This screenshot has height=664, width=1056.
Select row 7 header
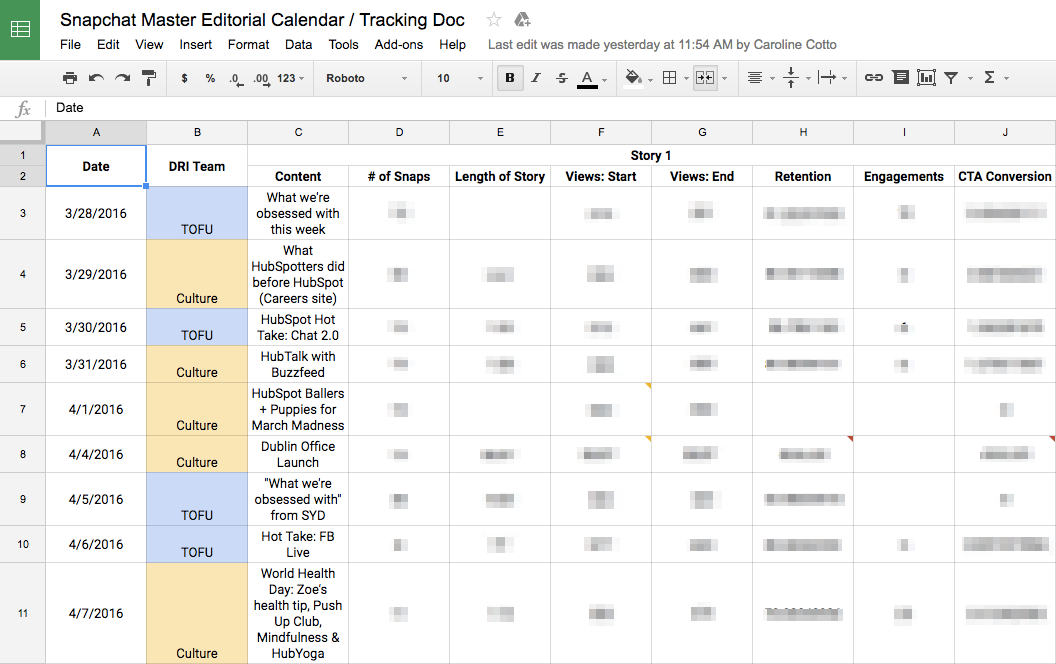pos(23,409)
